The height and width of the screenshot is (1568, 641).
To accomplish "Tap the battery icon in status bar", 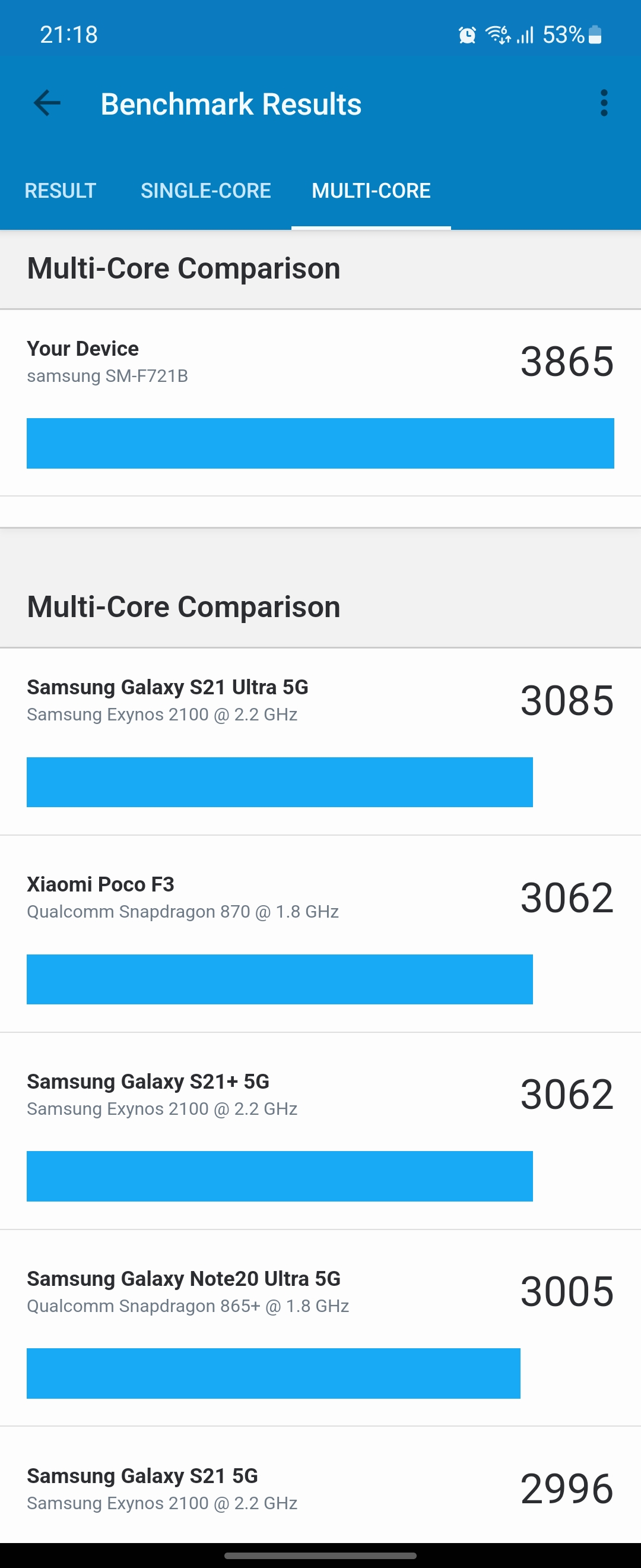I will (595, 35).
